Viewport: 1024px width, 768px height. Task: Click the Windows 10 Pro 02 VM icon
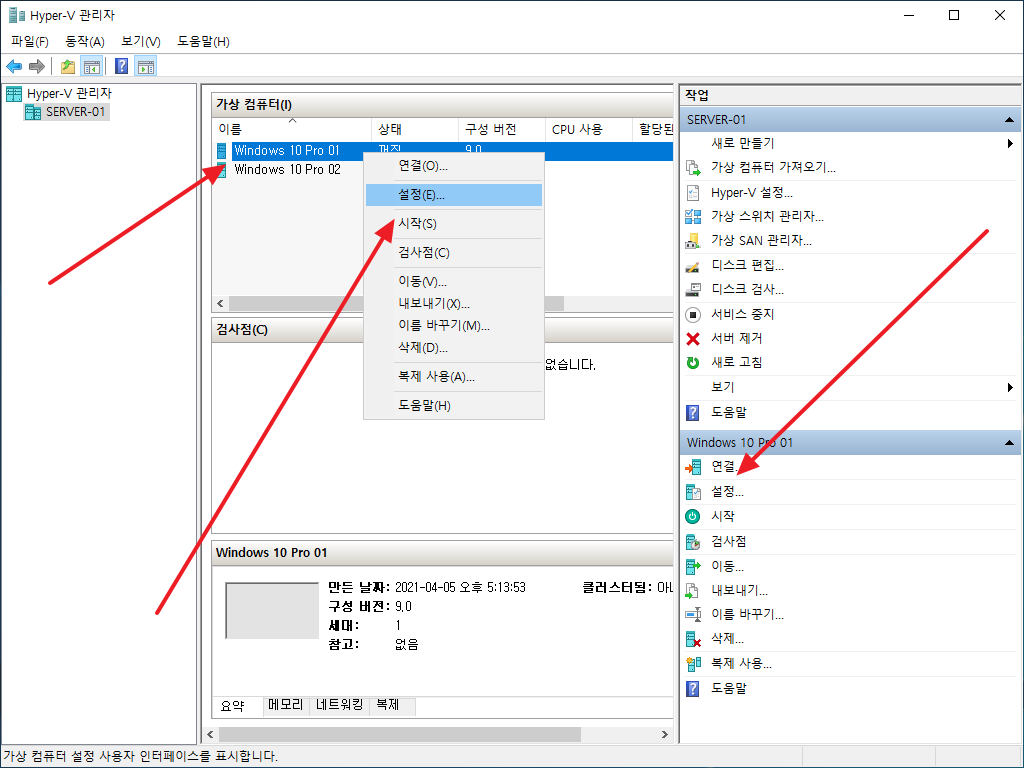221,170
